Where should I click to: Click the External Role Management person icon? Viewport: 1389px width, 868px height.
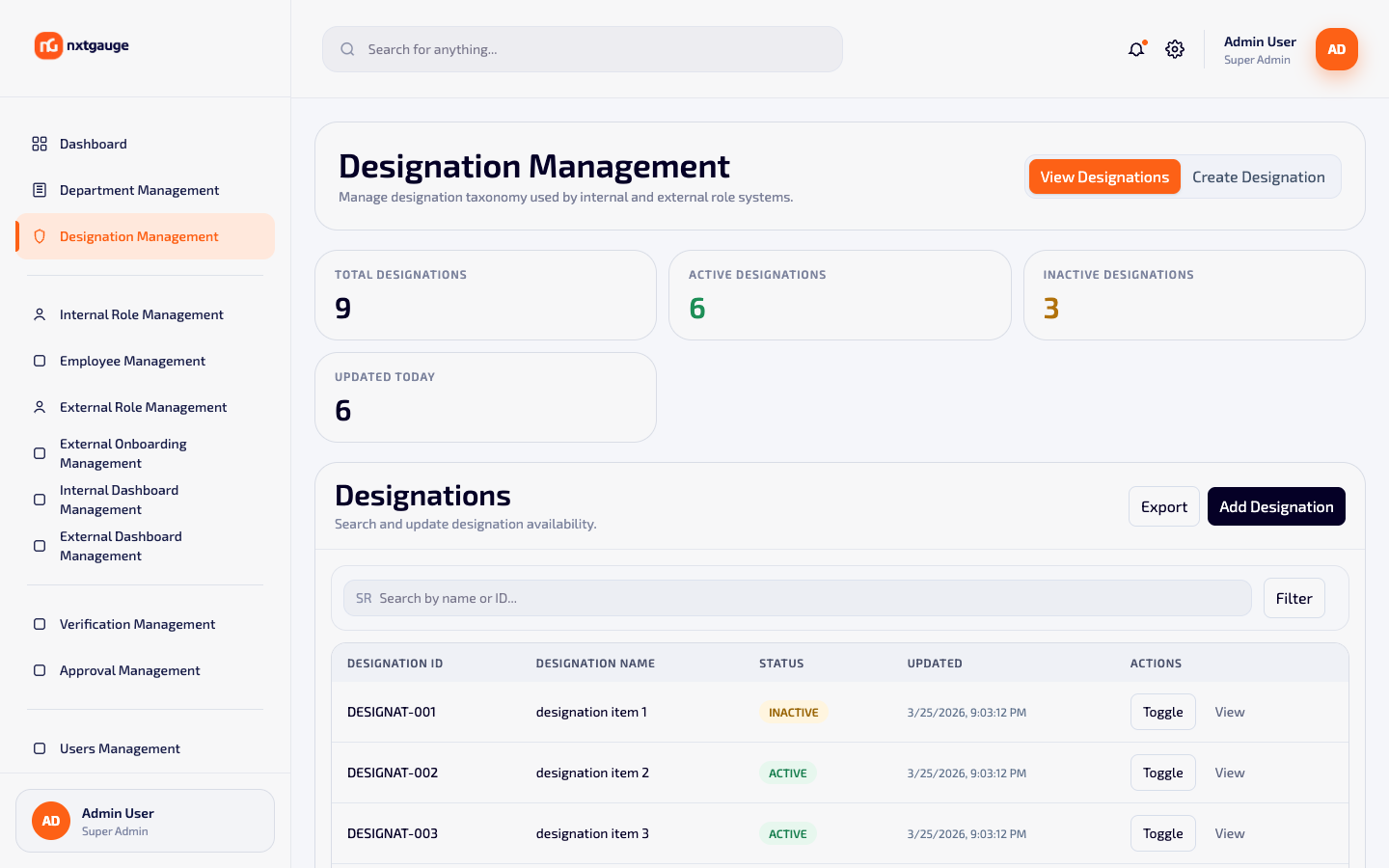point(40,407)
